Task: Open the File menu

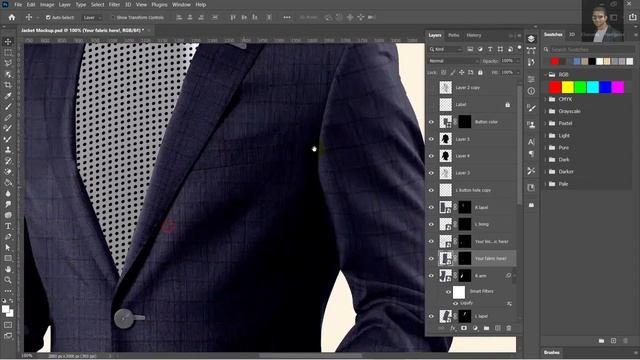Action: point(18,4)
